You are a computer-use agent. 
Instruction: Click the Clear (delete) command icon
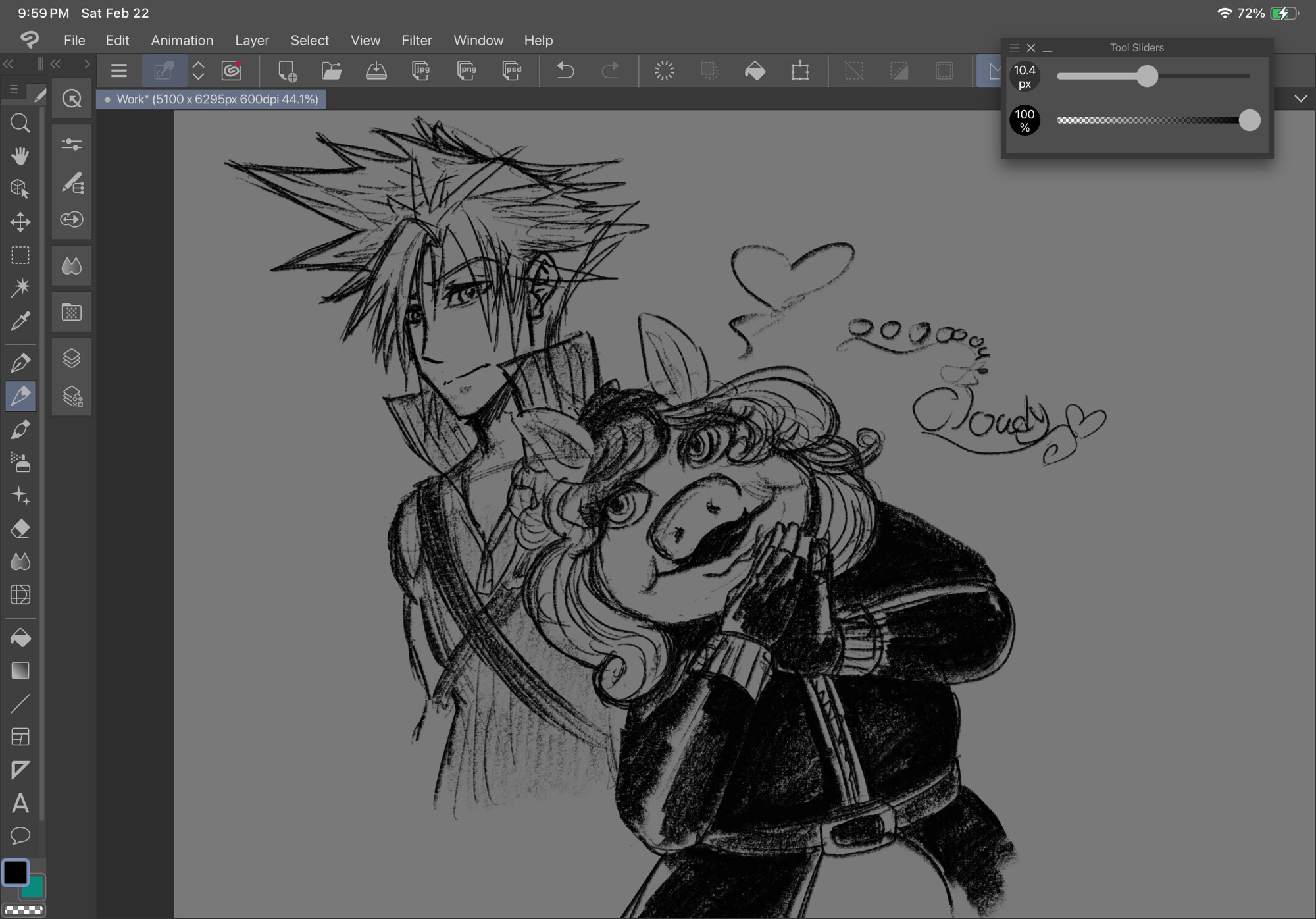665,70
